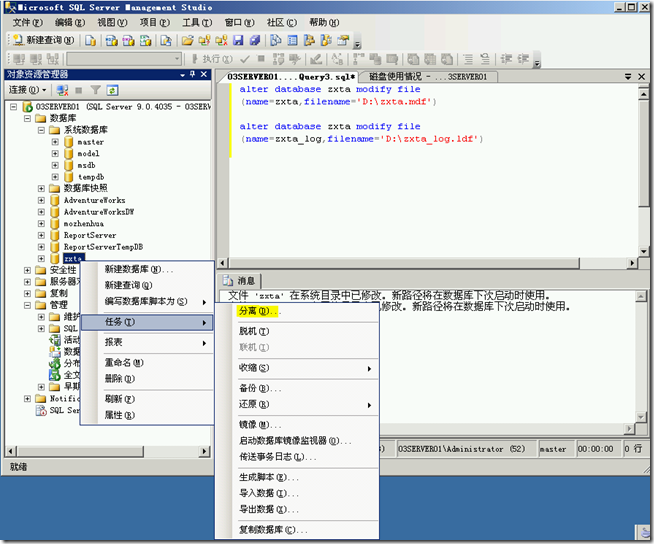Select 属性(R) in context menu

[x=147, y=415]
